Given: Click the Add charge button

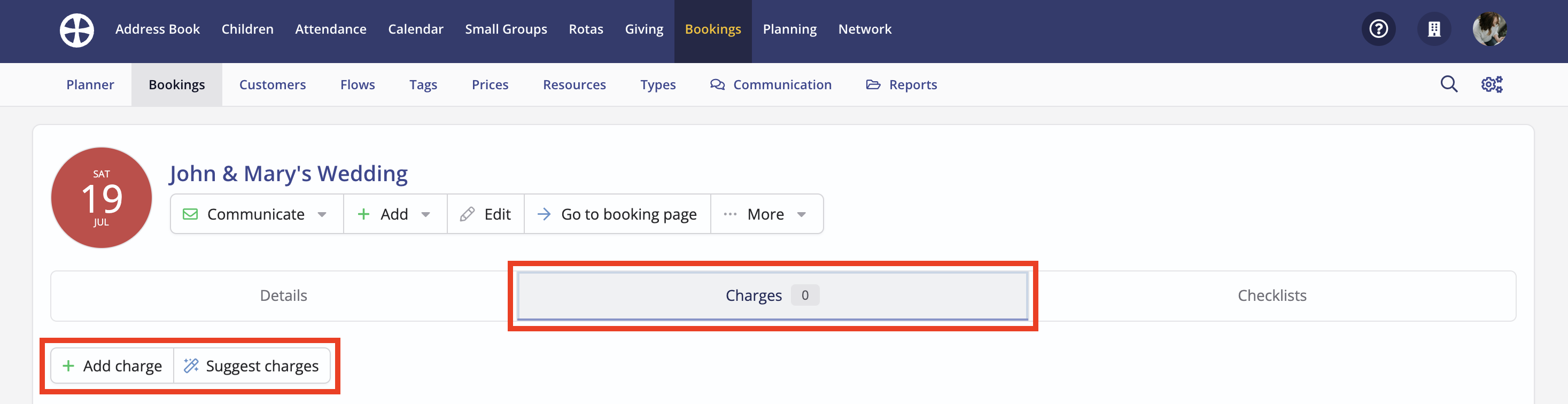Looking at the screenshot, I should tap(113, 366).
